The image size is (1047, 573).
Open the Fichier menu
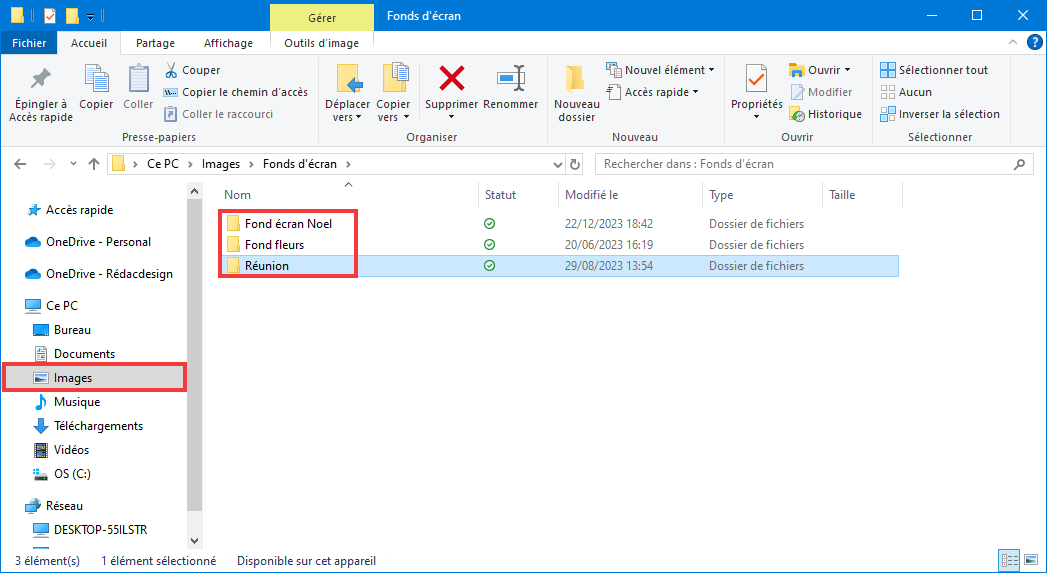tap(29, 43)
